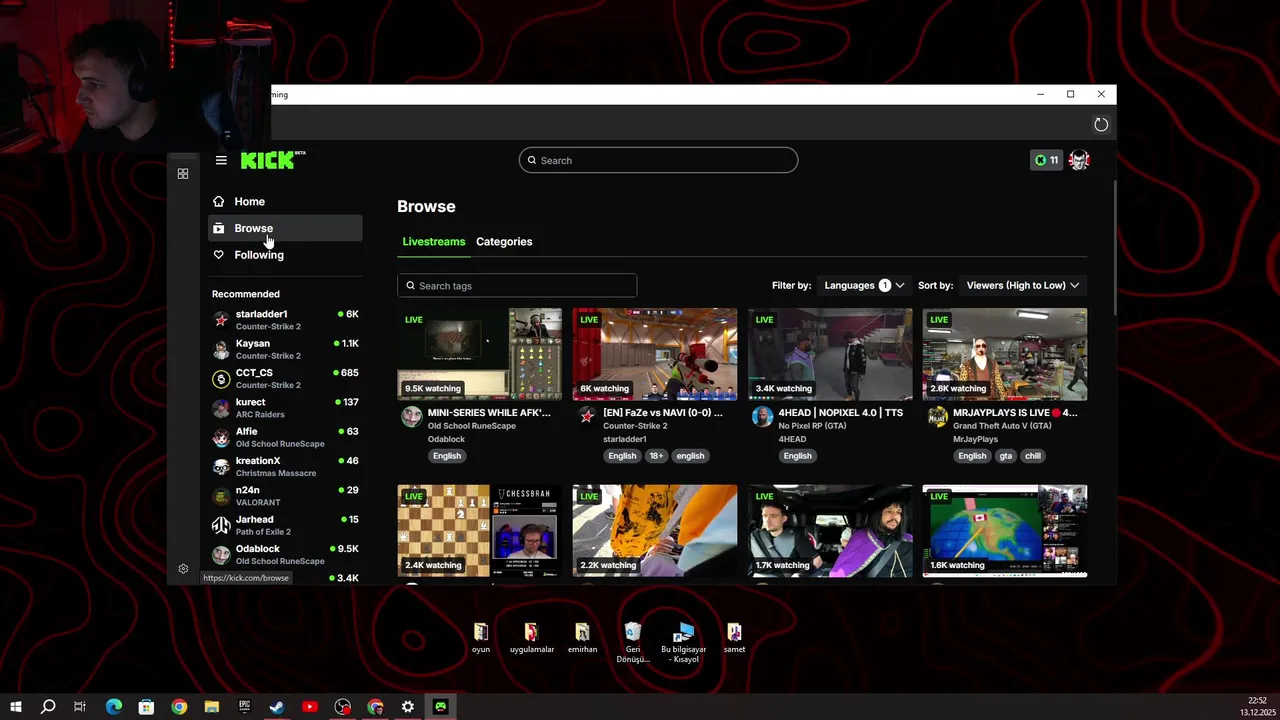Reload the page with the refresh icon

[x=1101, y=124]
